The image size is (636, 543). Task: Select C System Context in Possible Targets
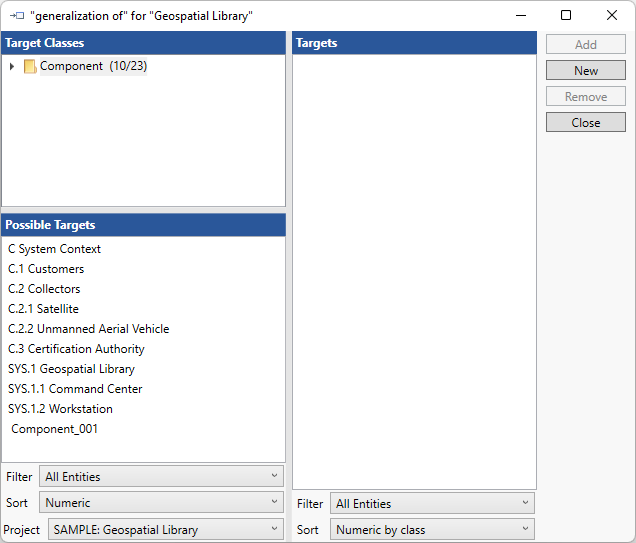point(54,249)
